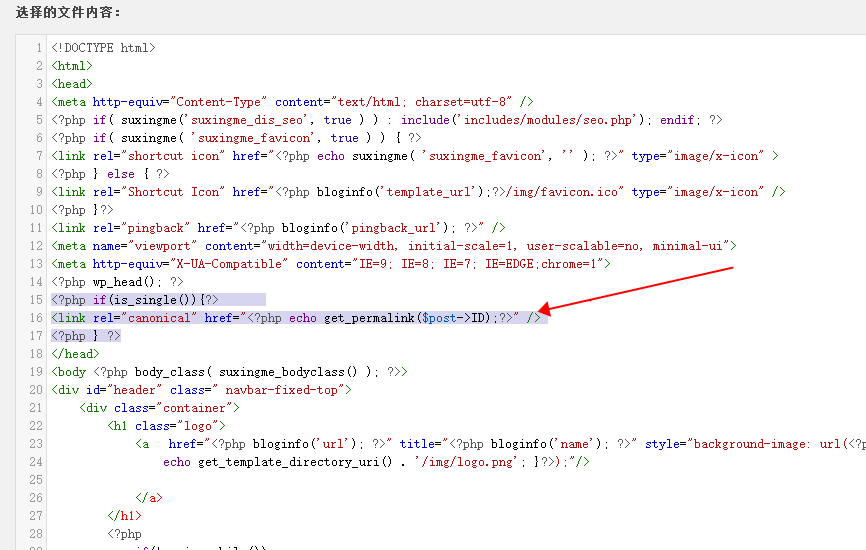The width and height of the screenshot is (866, 550).
Task: Click the div with class container
Action: (160, 408)
